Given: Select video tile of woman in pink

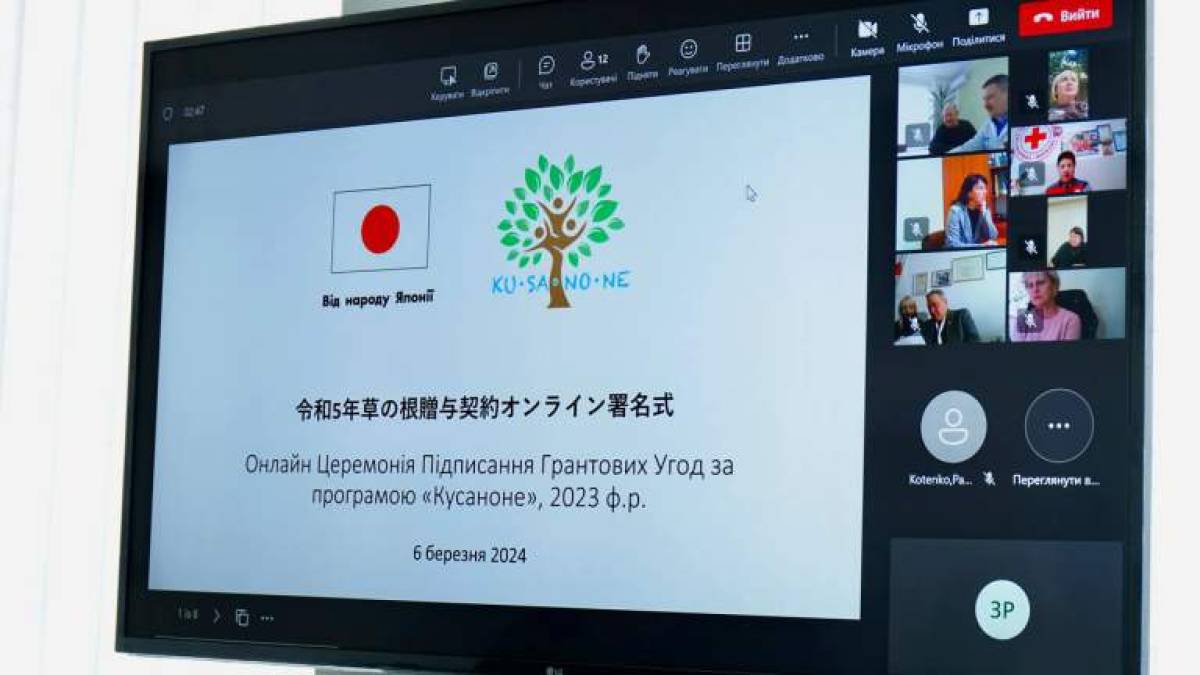Looking at the screenshot, I should (x=1067, y=305).
